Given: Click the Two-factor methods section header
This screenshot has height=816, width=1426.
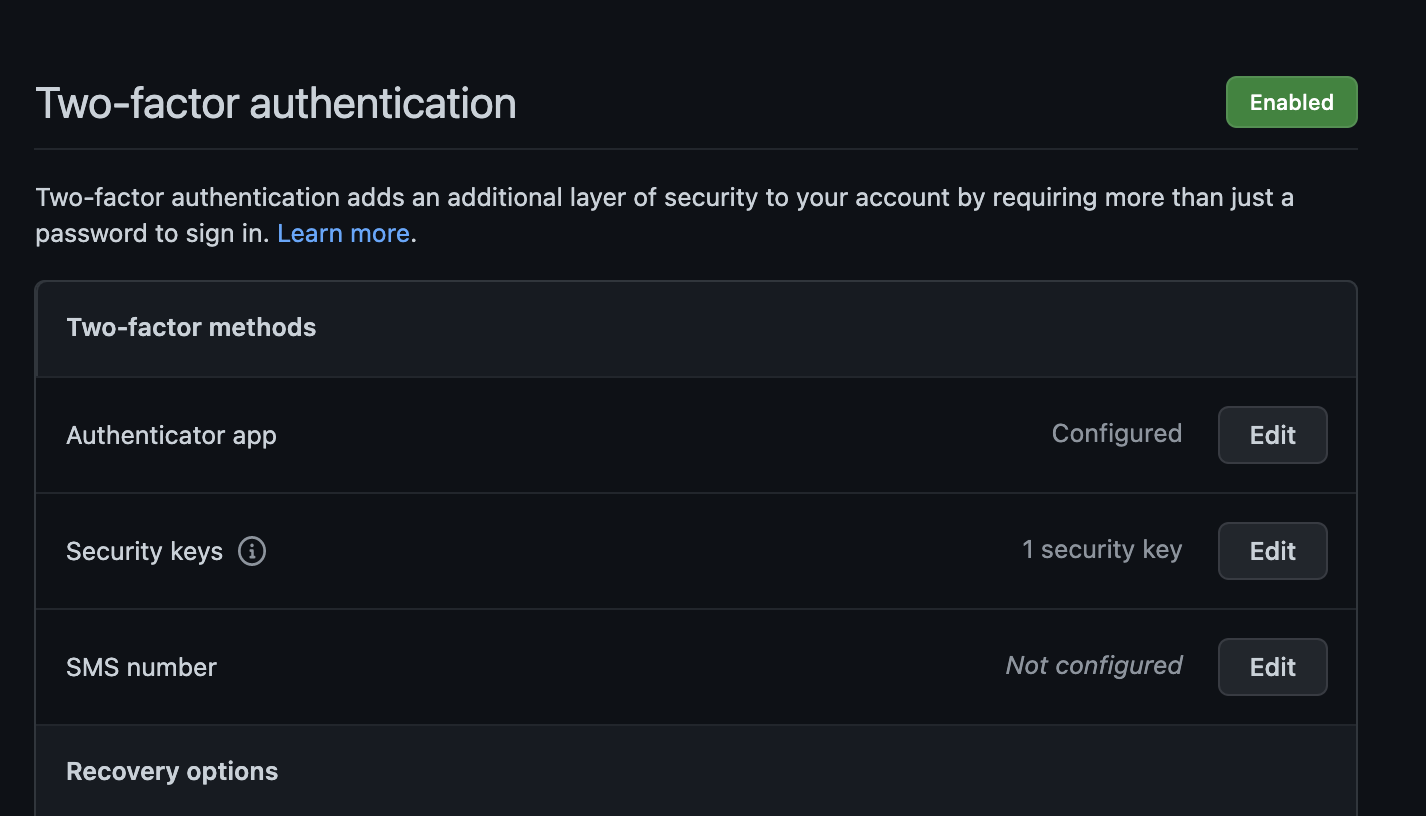Looking at the screenshot, I should click(x=191, y=327).
